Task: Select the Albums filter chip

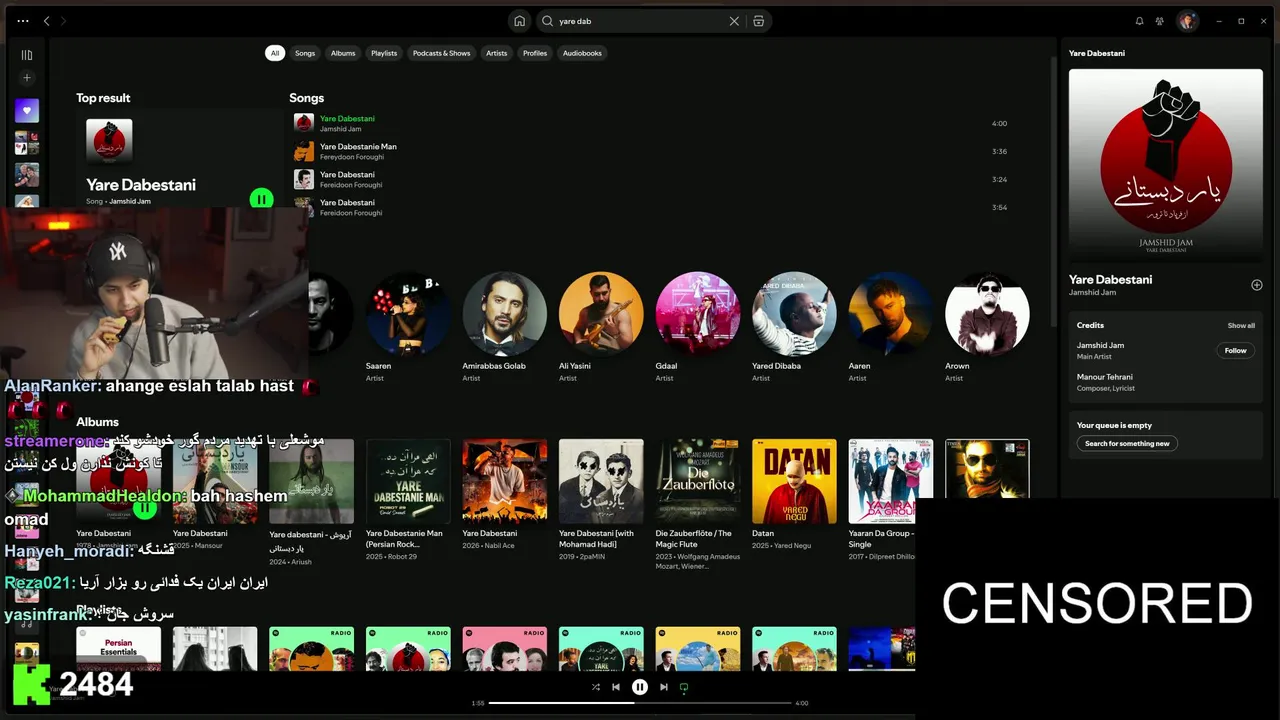Action: (343, 53)
